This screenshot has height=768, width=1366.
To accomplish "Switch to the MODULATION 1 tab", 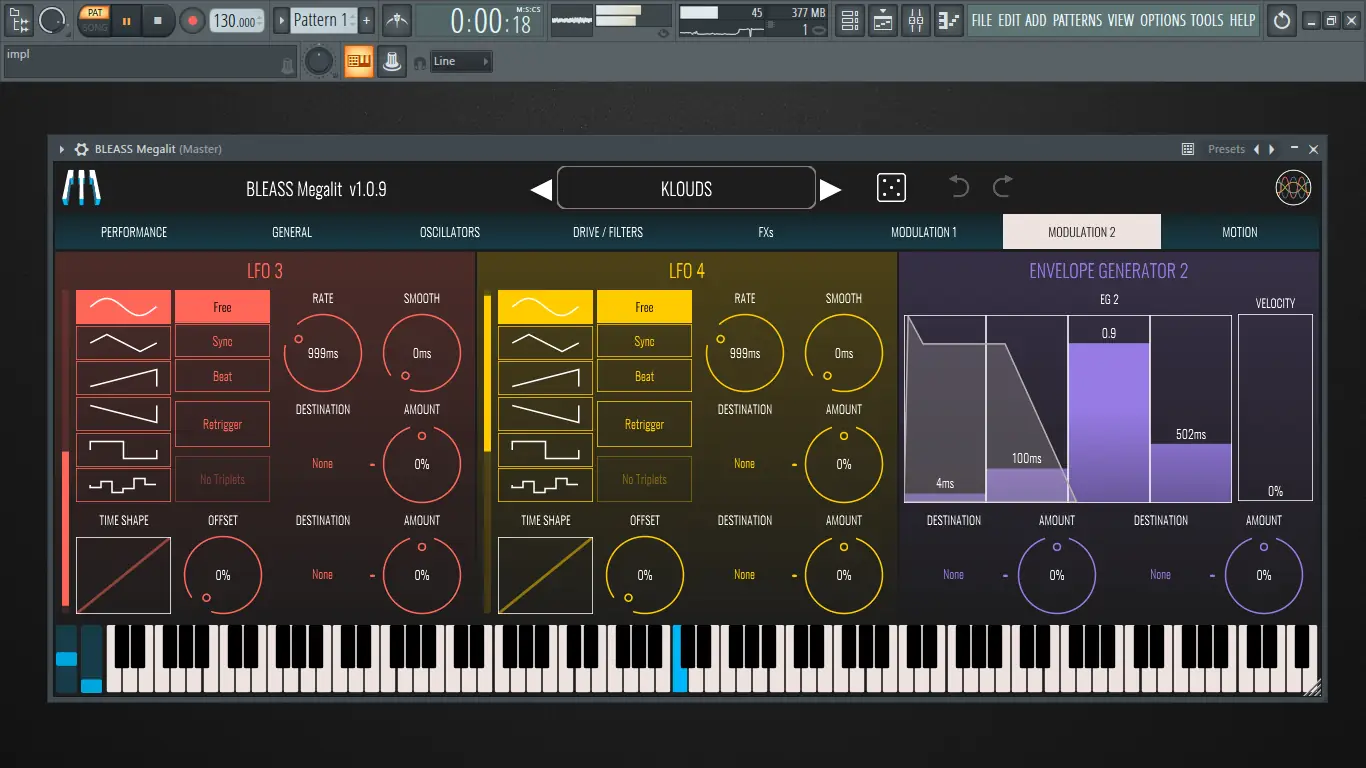I will pos(924,232).
